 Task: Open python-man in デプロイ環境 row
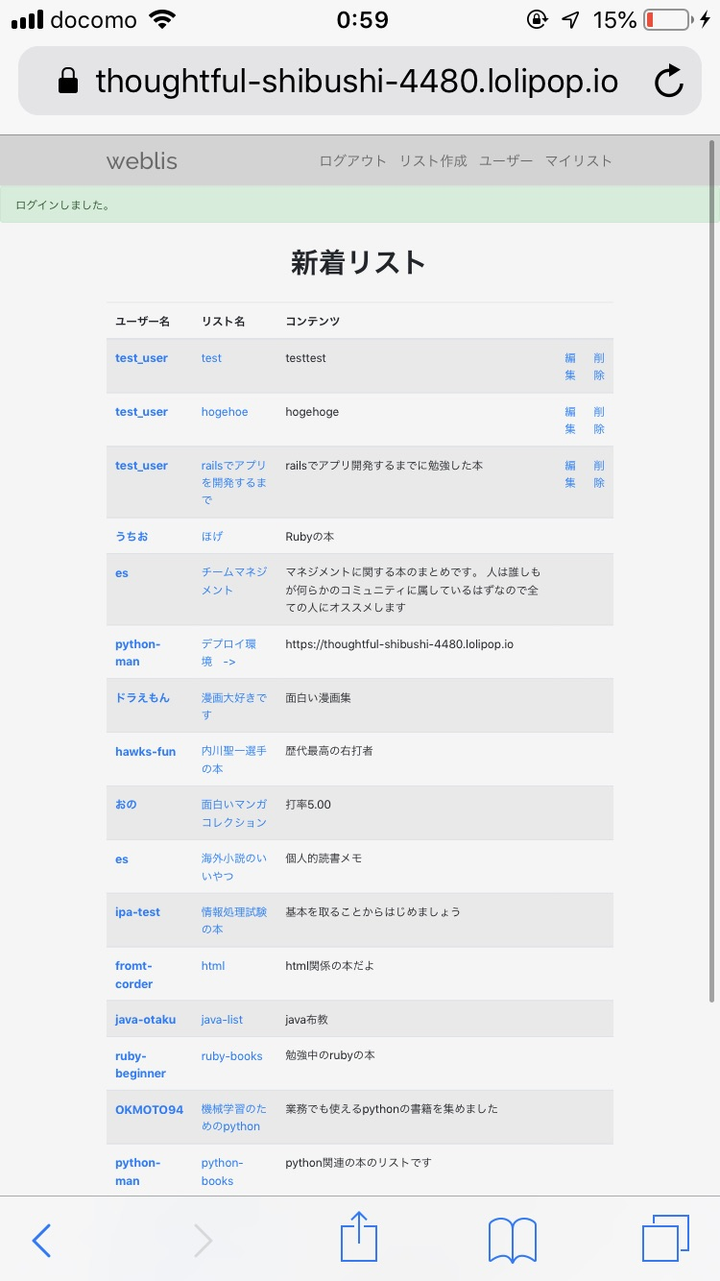pyautogui.click(x=138, y=653)
